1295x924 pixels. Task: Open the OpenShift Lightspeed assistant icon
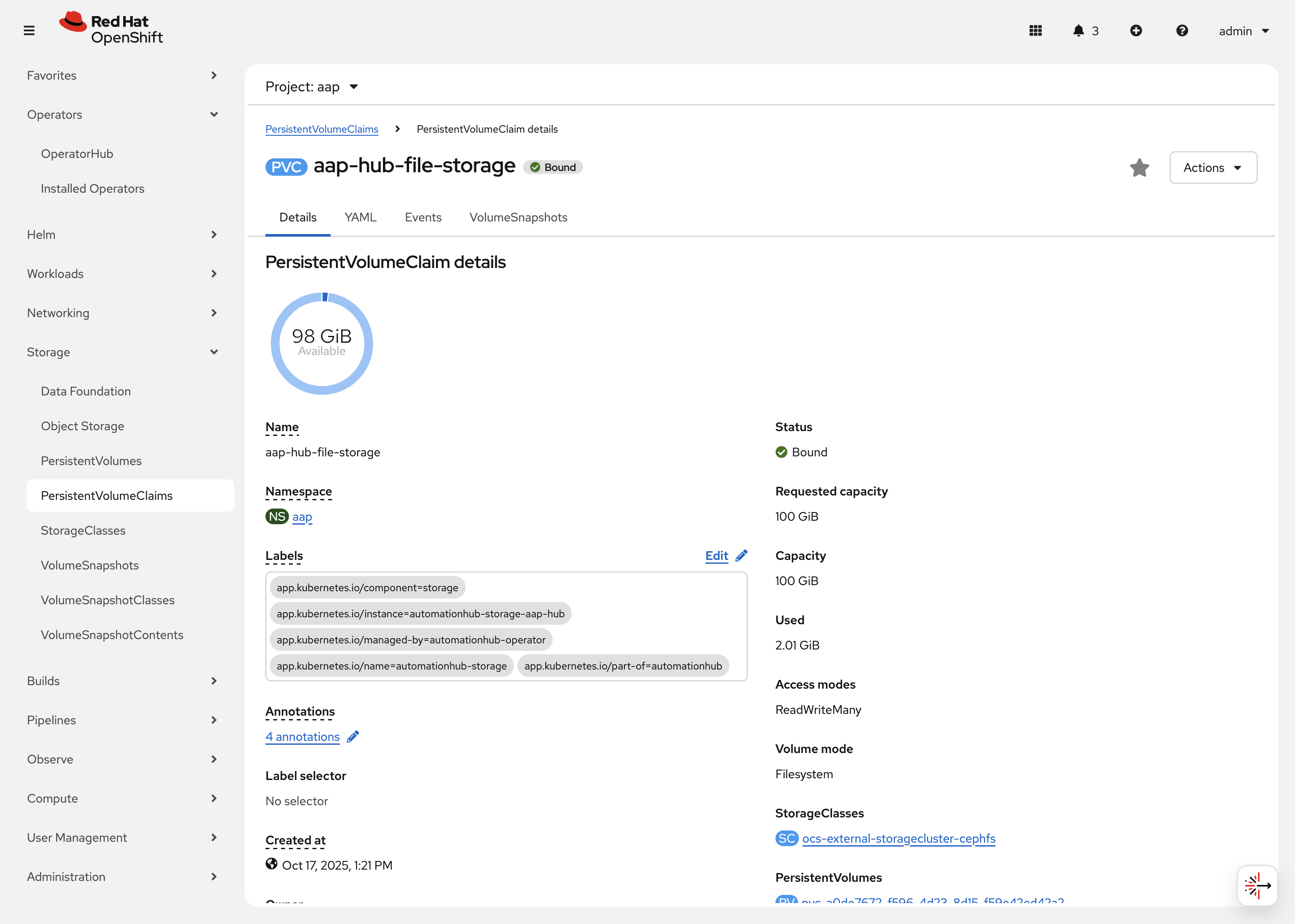(1257, 885)
